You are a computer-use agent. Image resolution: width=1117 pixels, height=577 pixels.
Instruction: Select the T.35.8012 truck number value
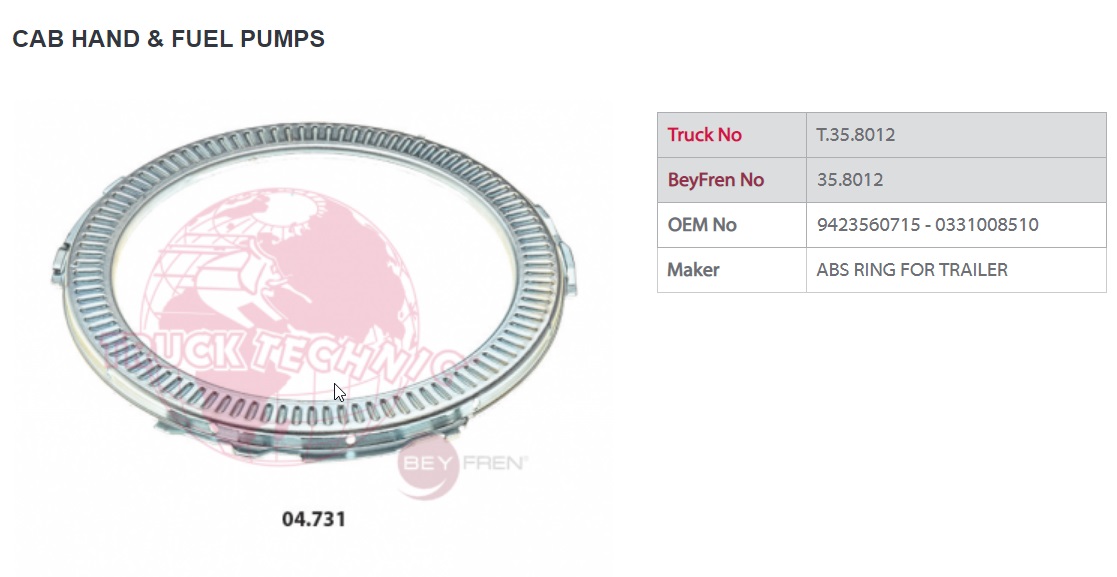point(856,135)
